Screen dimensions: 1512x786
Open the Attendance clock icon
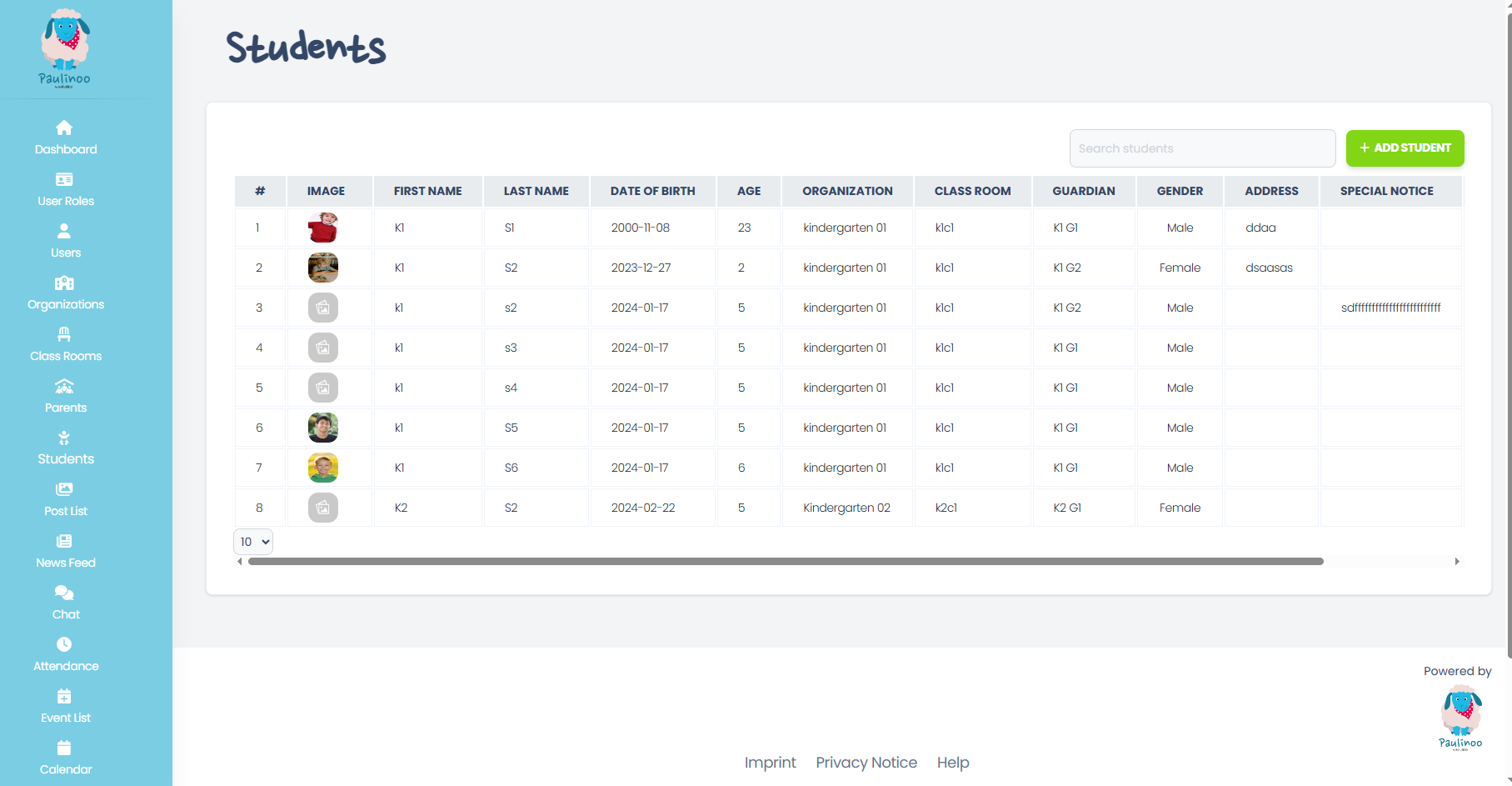click(65, 654)
